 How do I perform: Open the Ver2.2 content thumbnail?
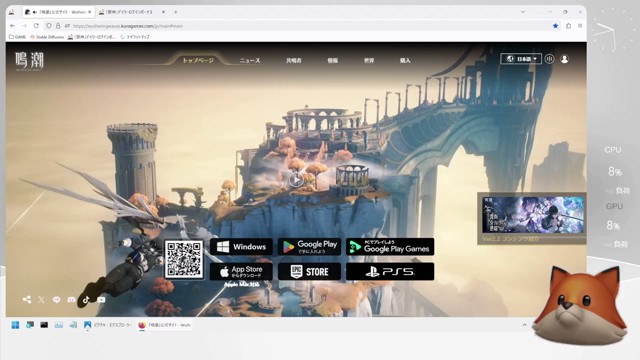coord(532,219)
